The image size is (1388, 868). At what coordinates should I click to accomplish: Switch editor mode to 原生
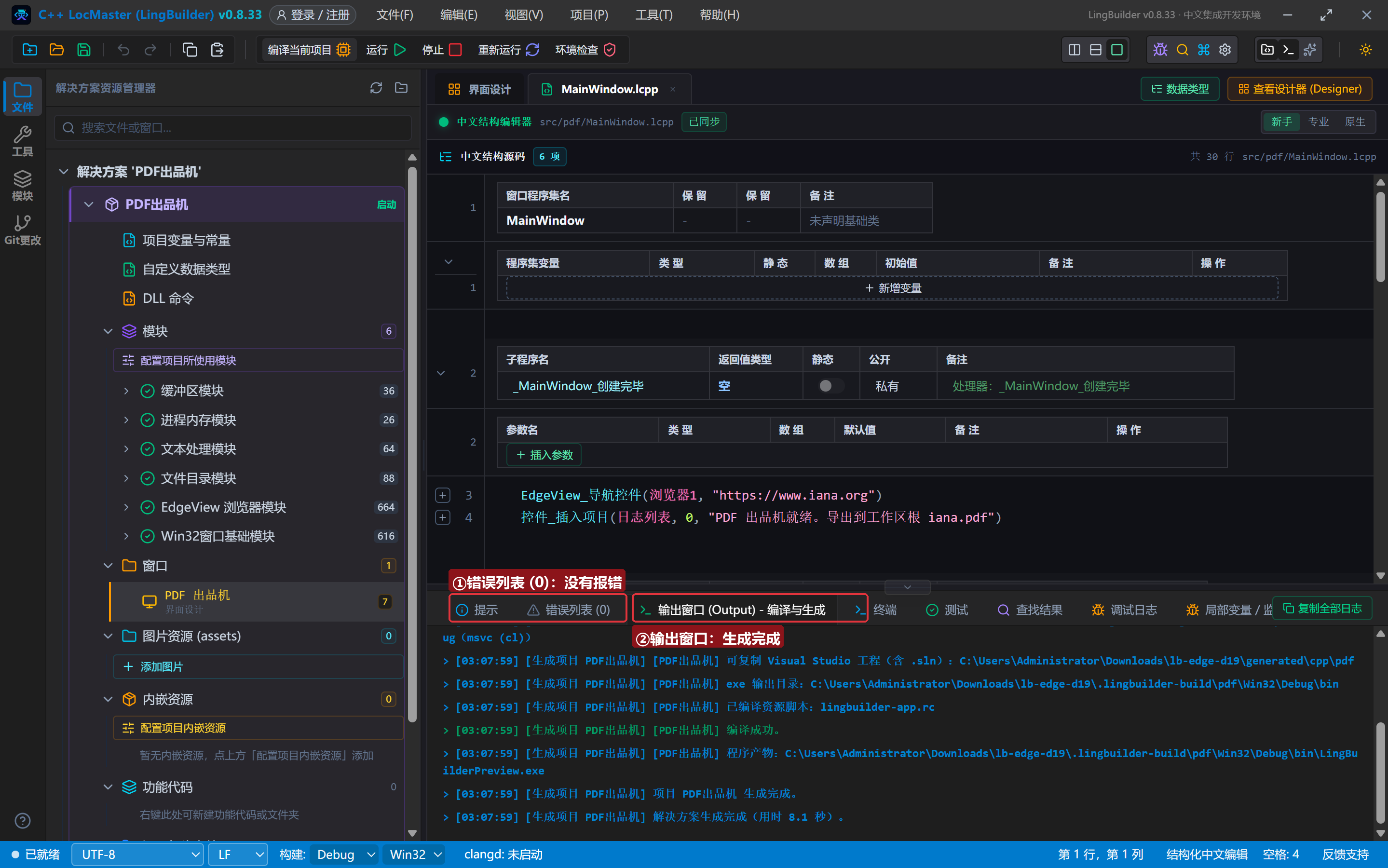1355,122
